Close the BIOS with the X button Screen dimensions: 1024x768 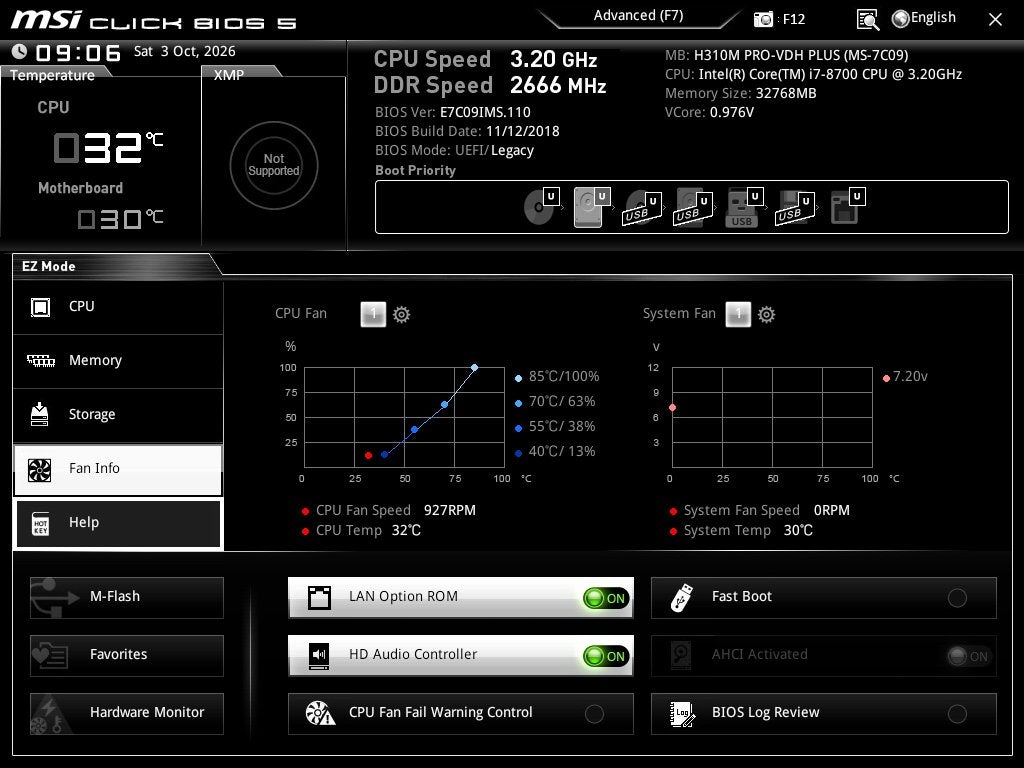pyautogui.click(x=995, y=20)
